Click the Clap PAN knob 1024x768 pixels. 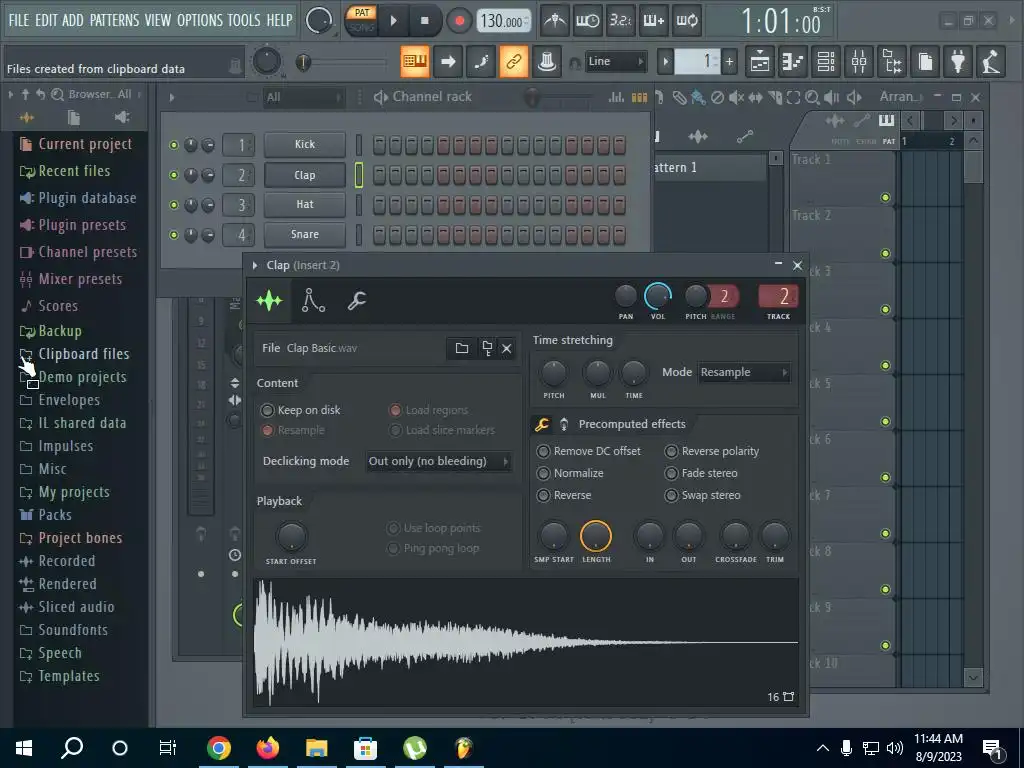click(626, 296)
